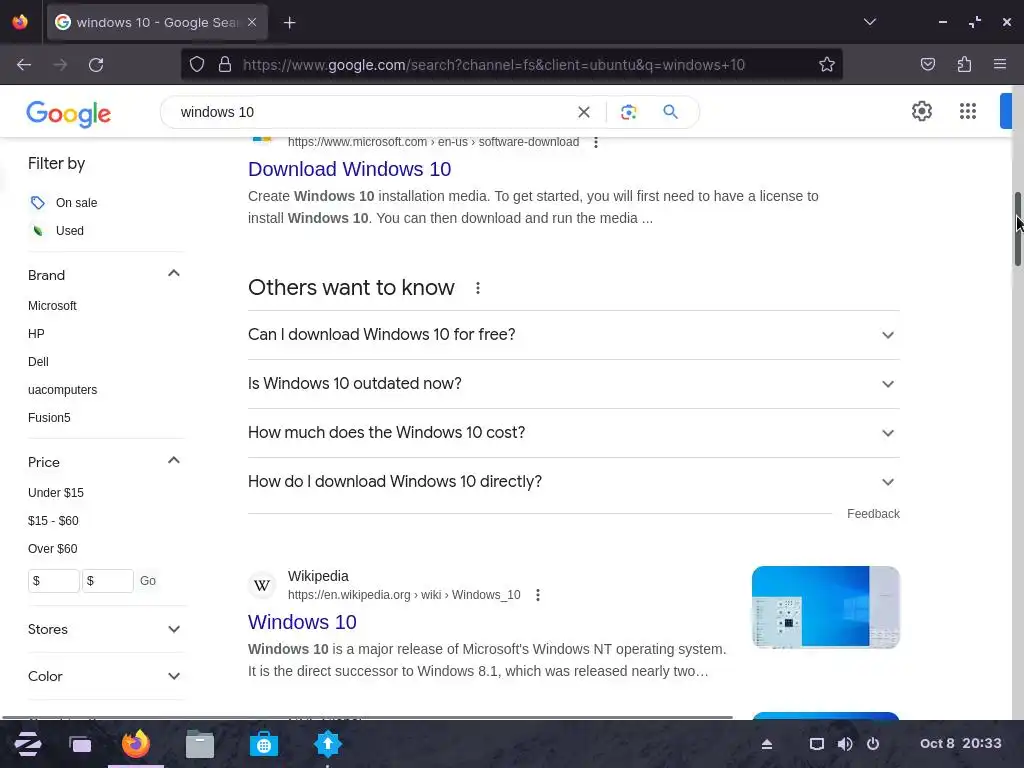Choose the Under $15 price filter
1024x768 pixels.
(x=56, y=493)
